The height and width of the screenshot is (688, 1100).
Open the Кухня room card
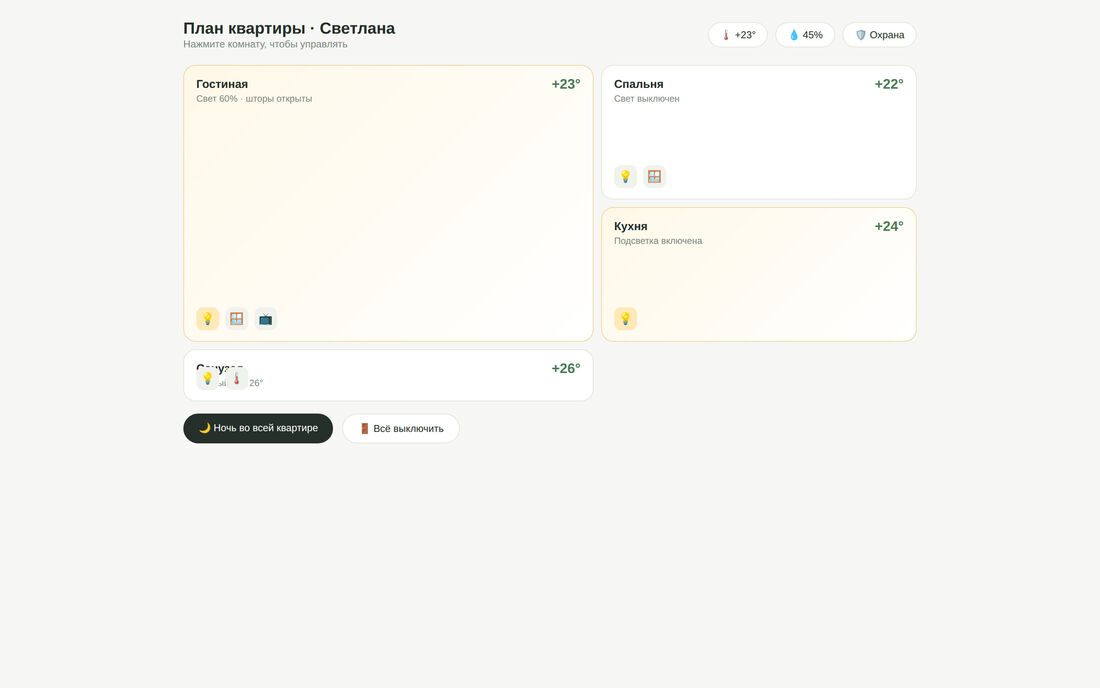pyautogui.click(x=758, y=274)
